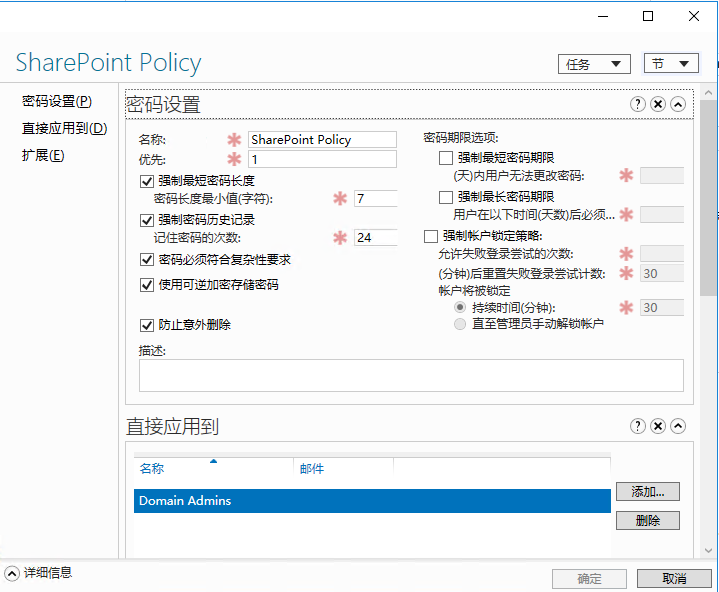Sort by 名称 column header
This screenshot has width=719, height=592.
click(x=213, y=469)
